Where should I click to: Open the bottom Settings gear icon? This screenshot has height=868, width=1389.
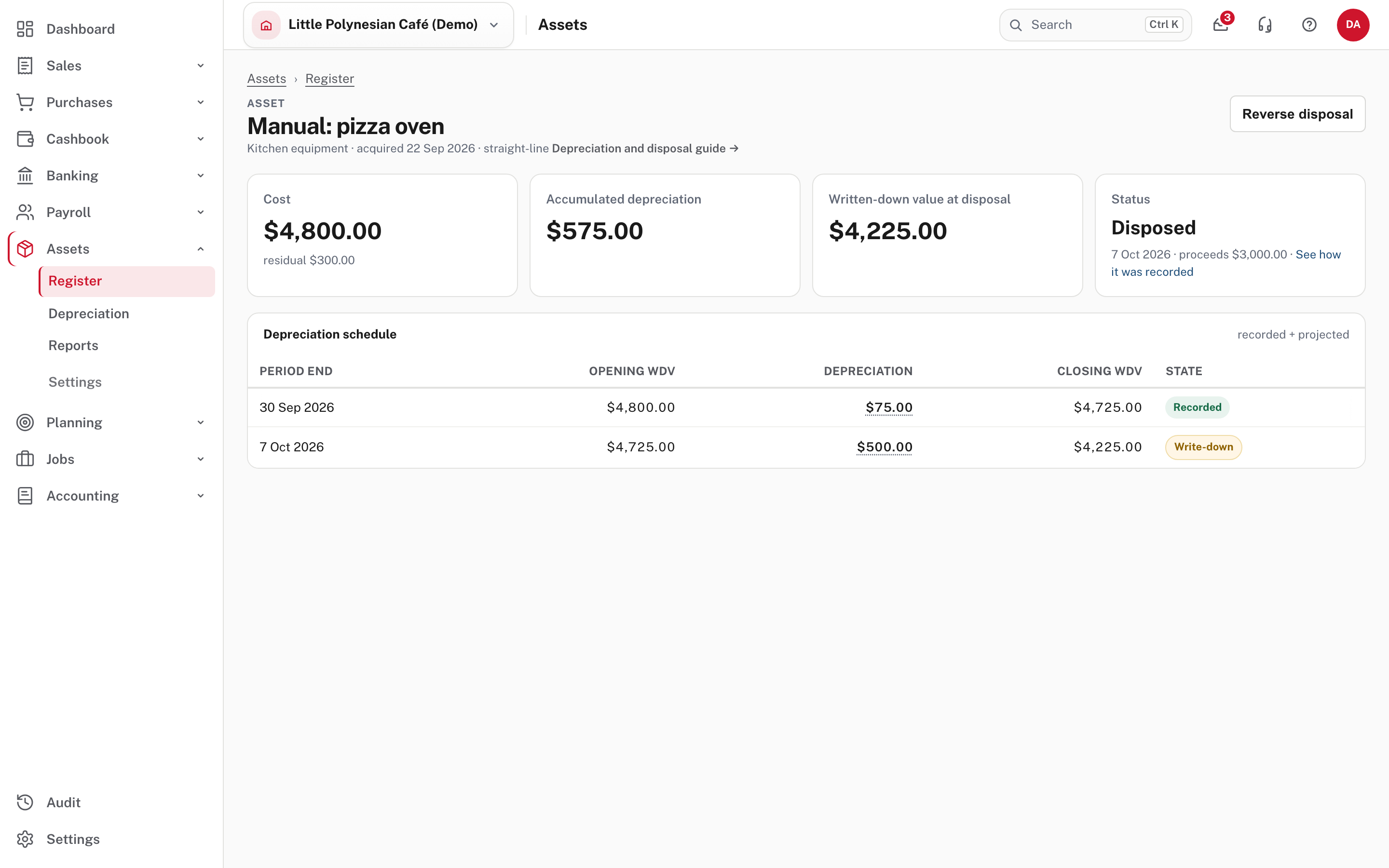25,839
